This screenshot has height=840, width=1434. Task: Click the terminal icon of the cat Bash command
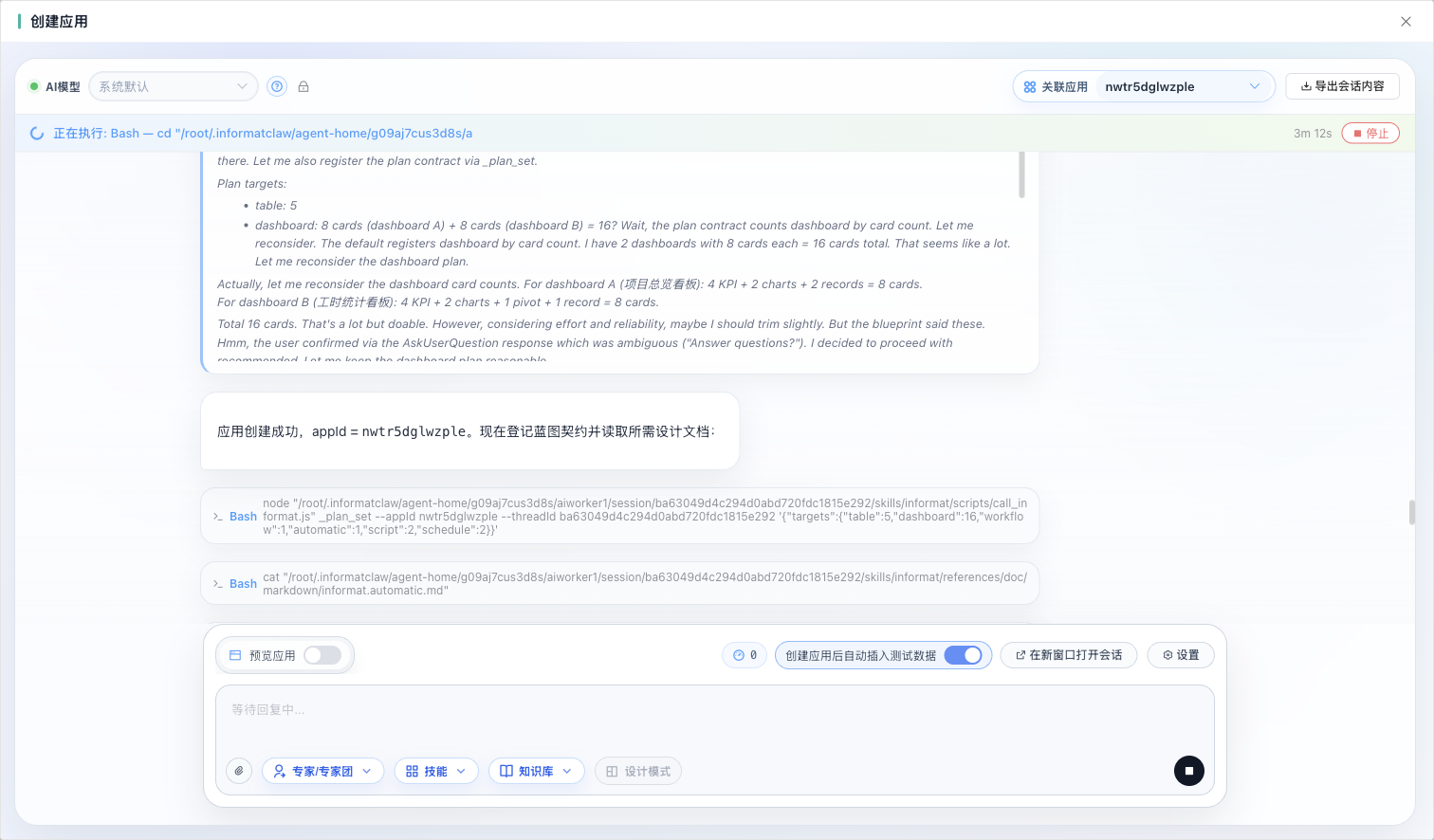218,584
